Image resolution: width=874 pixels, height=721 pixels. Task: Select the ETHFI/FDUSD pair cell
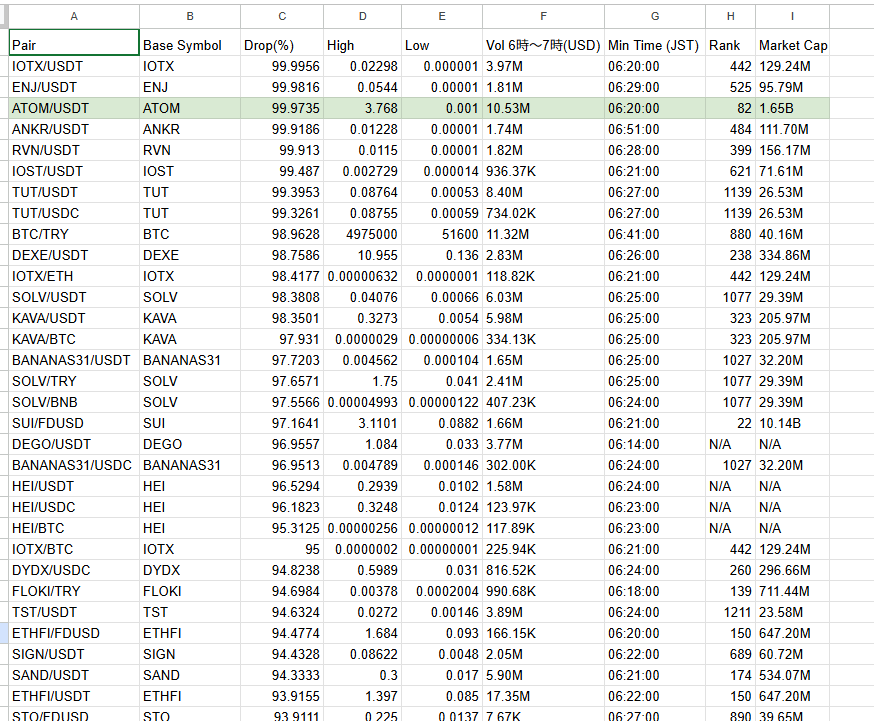74,634
